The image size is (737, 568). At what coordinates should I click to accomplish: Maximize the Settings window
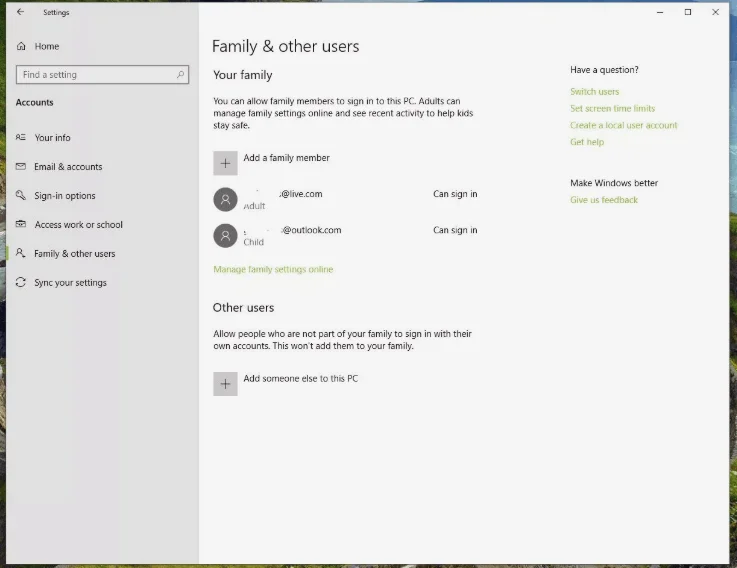[x=688, y=12]
